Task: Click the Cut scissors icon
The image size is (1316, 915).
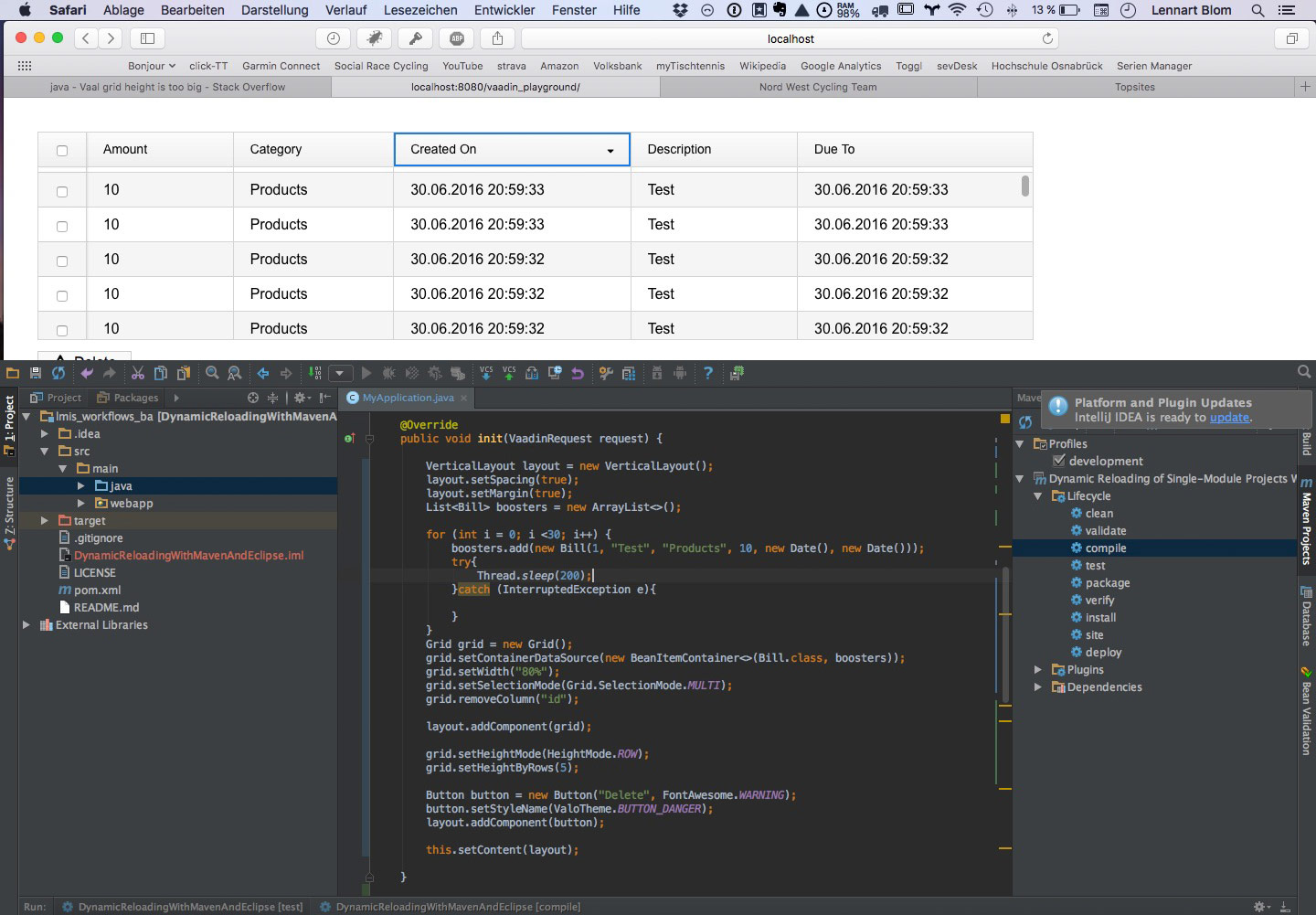Action: [138, 373]
